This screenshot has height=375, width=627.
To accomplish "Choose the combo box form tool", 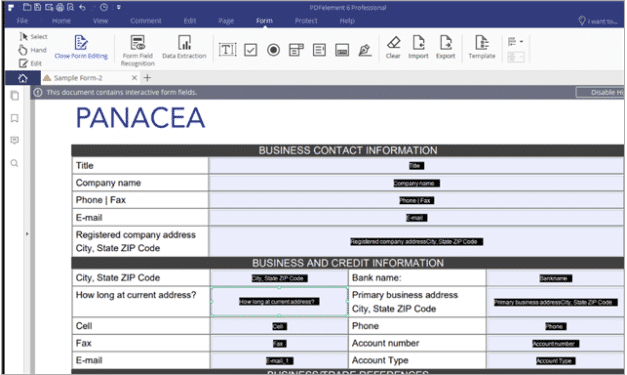I will [296, 50].
